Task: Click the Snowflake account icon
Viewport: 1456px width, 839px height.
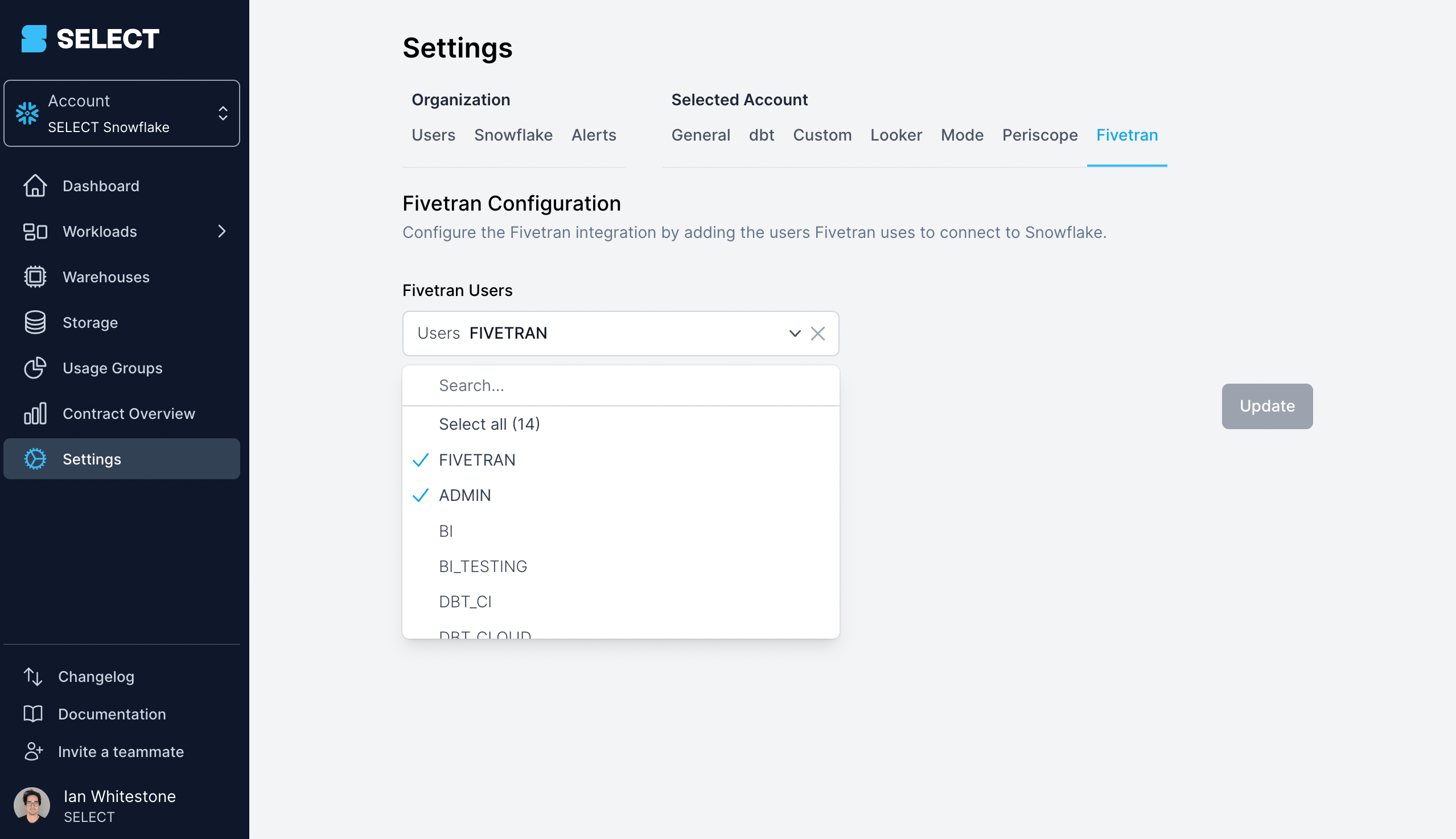Action: coord(27,113)
